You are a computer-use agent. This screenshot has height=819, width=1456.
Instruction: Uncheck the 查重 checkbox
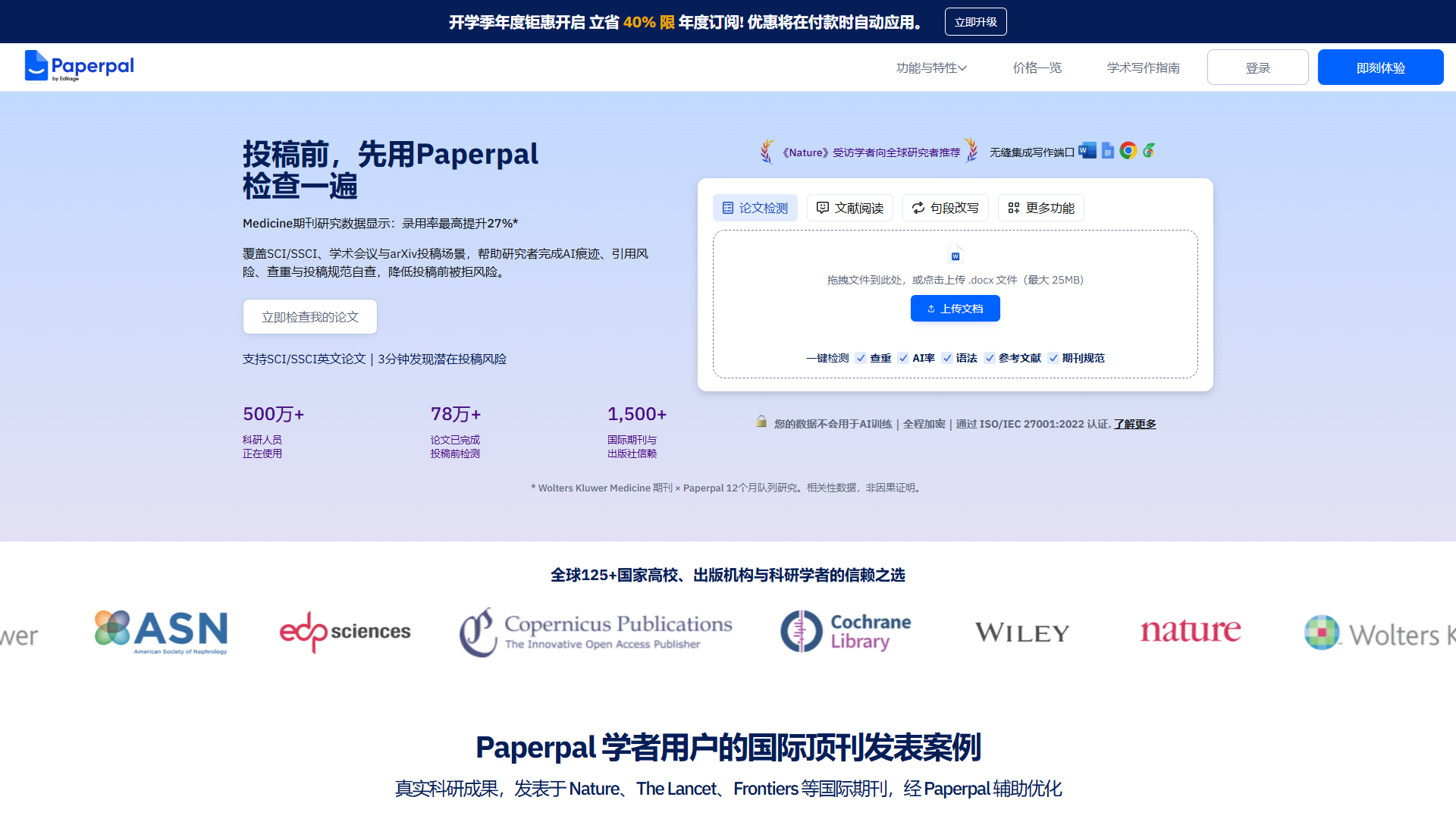coord(861,358)
